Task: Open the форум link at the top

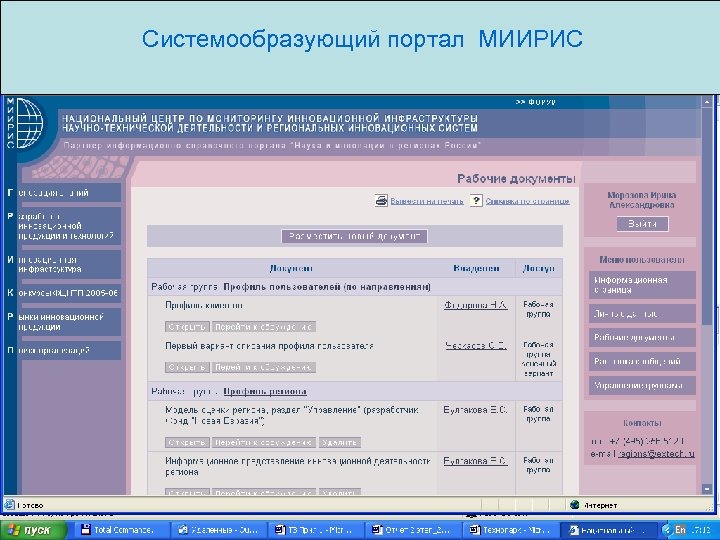Action: point(535,102)
